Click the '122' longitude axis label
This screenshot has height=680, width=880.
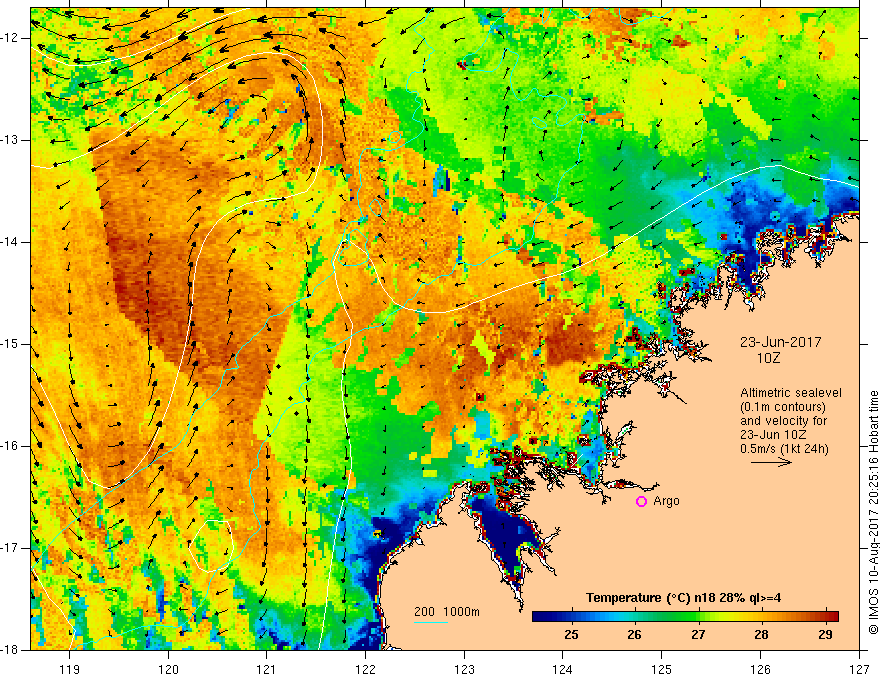coord(365,669)
